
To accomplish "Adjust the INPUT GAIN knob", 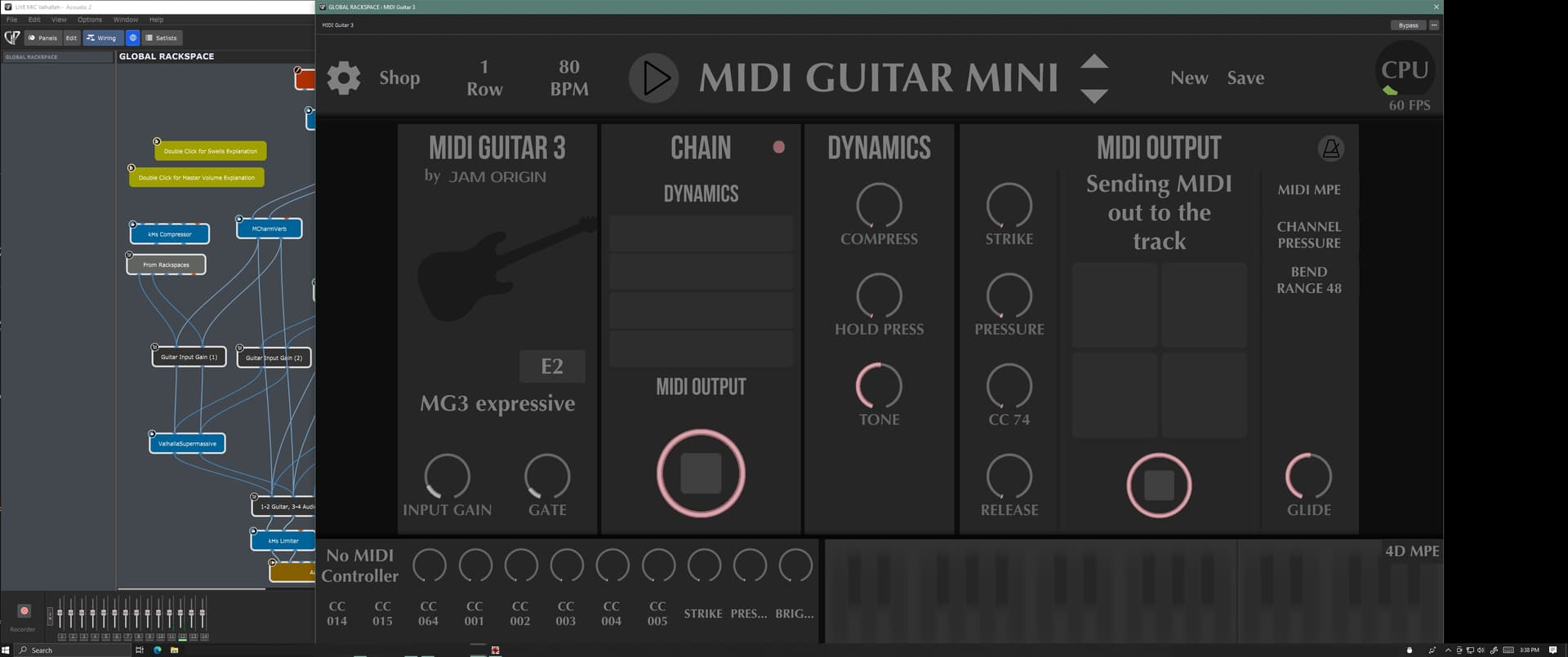I will (x=447, y=477).
